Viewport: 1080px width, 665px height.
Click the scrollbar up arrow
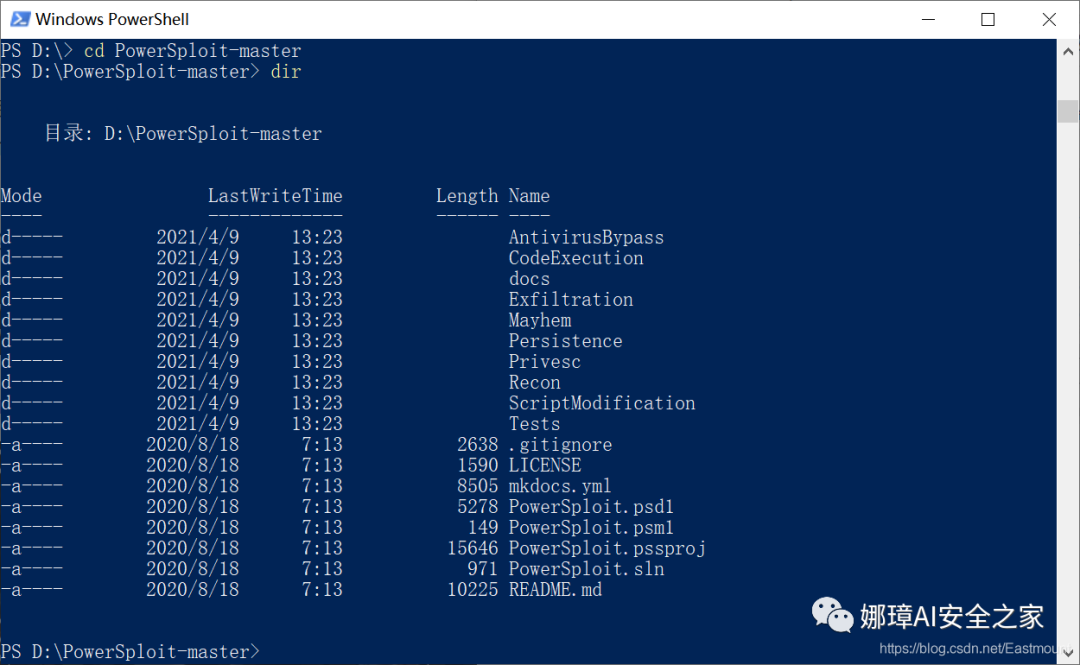point(1068,51)
